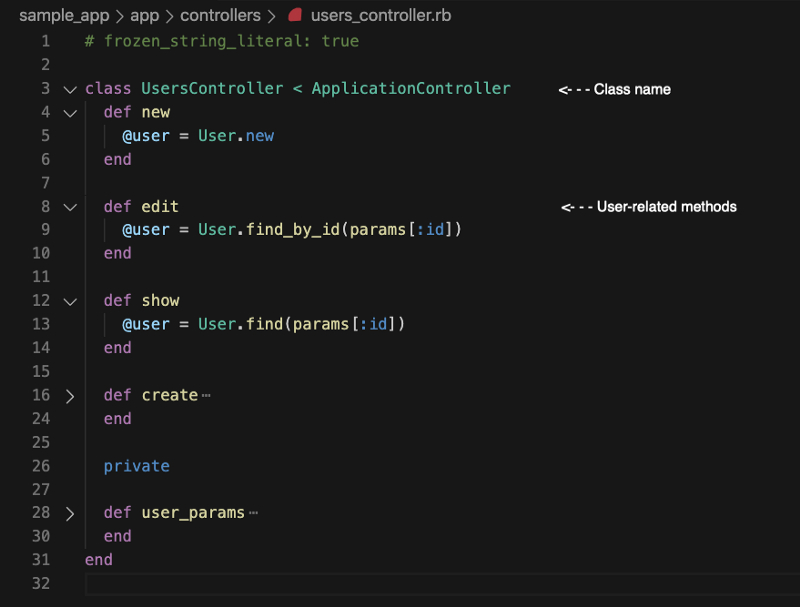The width and height of the screenshot is (800, 607).
Task: Click the private keyword
Action: (x=136, y=466)
